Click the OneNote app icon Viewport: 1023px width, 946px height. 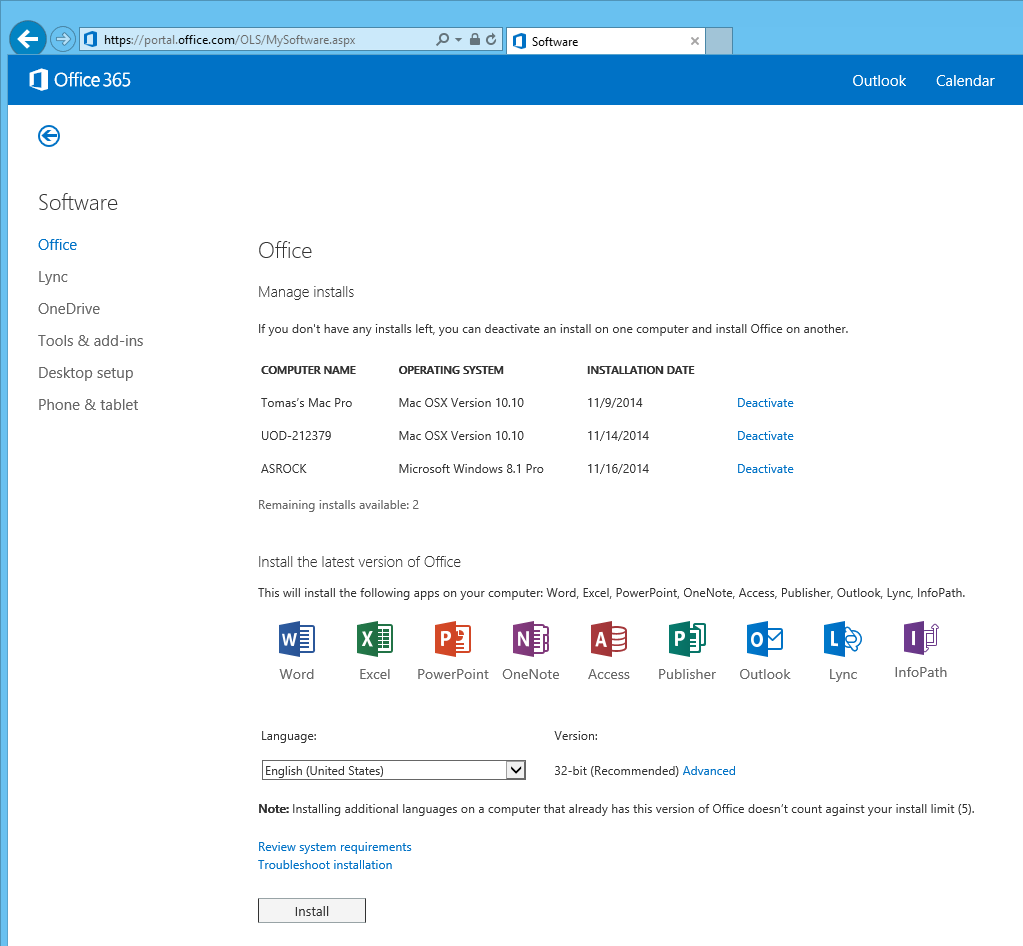[x=530, y=639]
